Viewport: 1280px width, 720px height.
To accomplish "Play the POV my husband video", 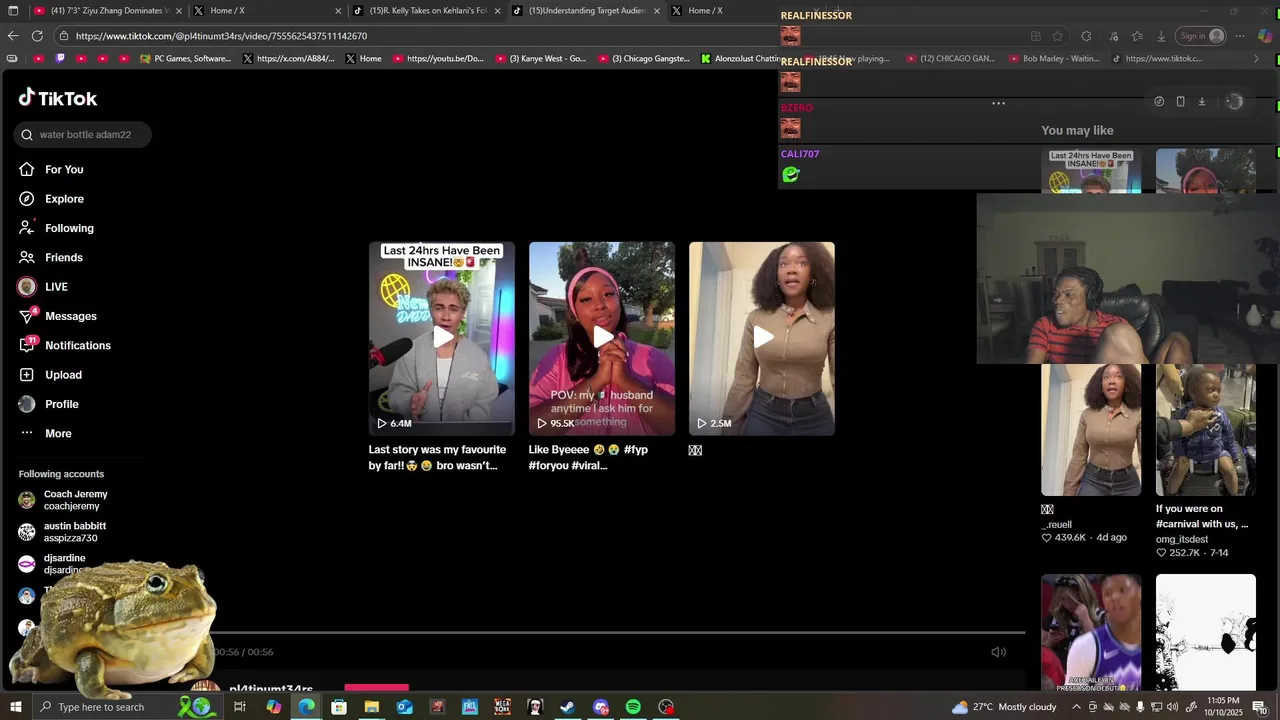I will pyautogui.click(x=602, y=338).
